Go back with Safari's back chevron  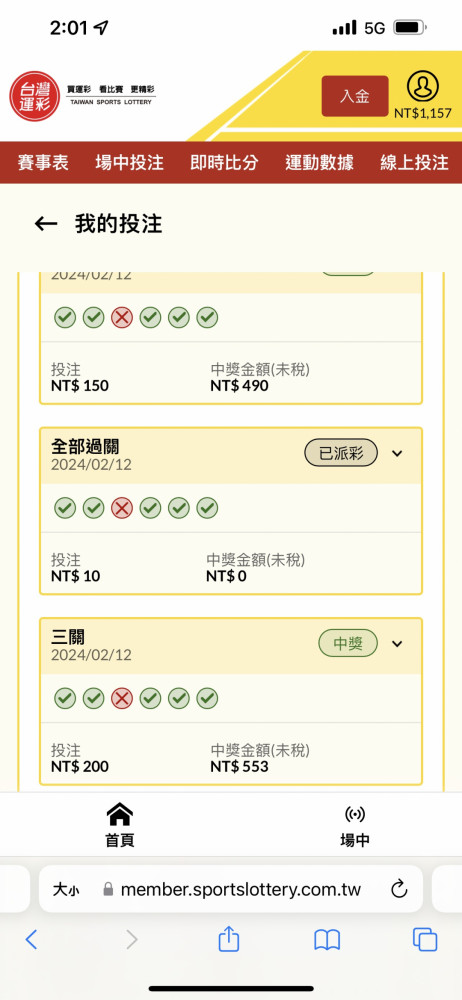point(31,939)
